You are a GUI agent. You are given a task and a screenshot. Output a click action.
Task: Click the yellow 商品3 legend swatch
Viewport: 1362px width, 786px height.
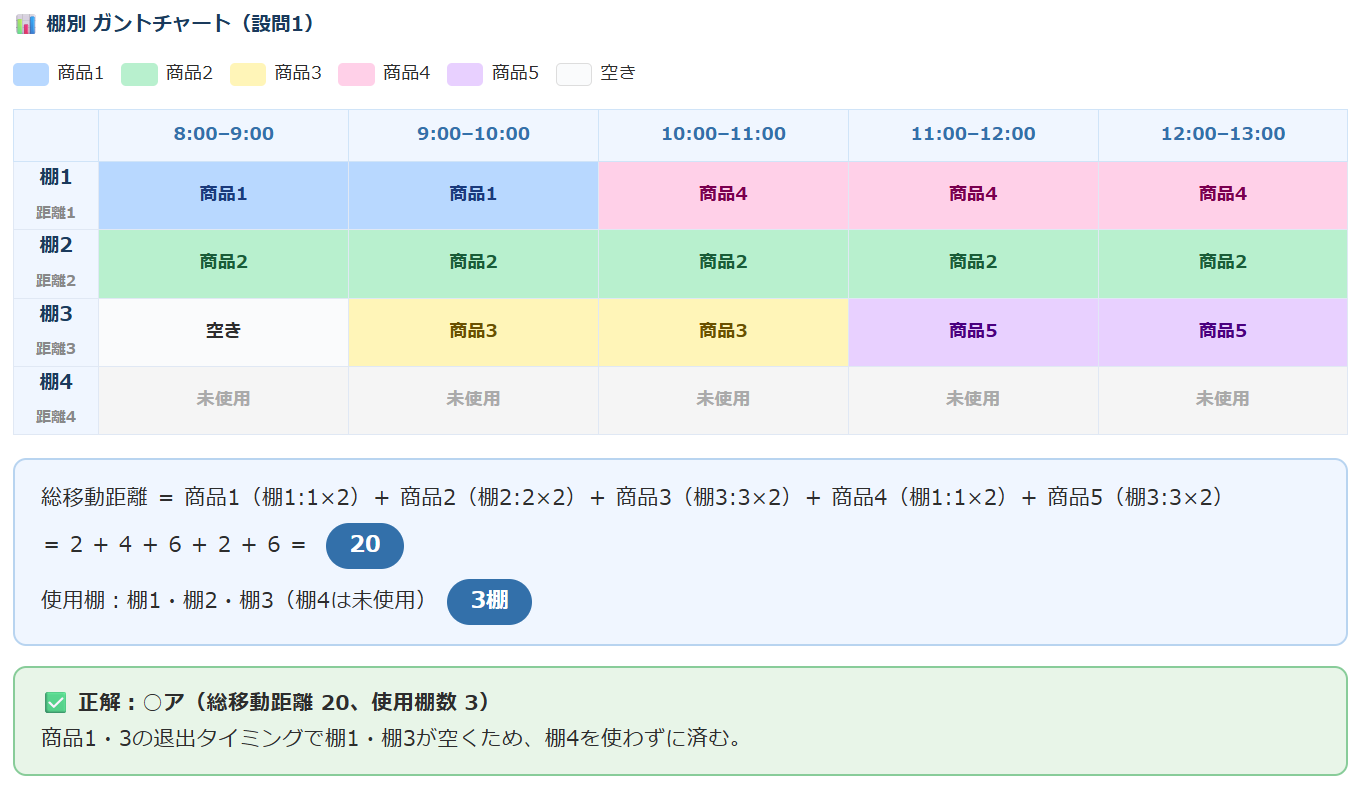[x=248, y=74]
